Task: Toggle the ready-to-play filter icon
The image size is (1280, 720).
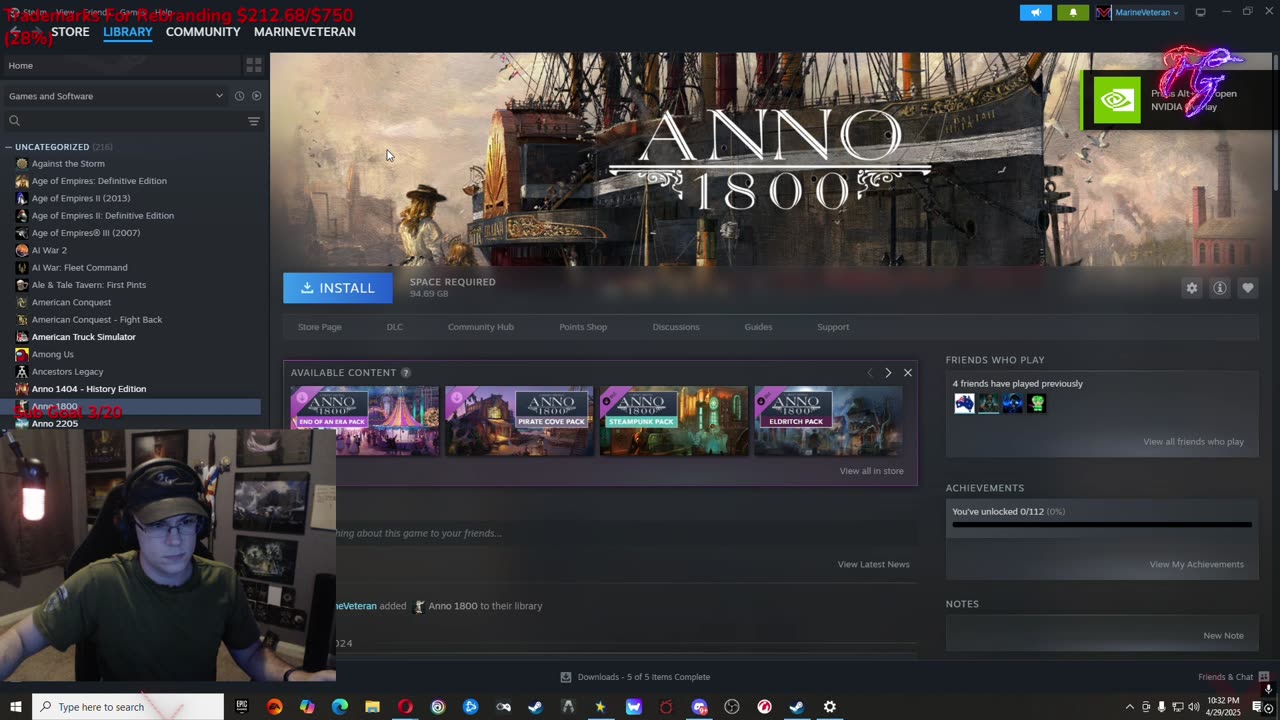Action: [x=256, y=96]
